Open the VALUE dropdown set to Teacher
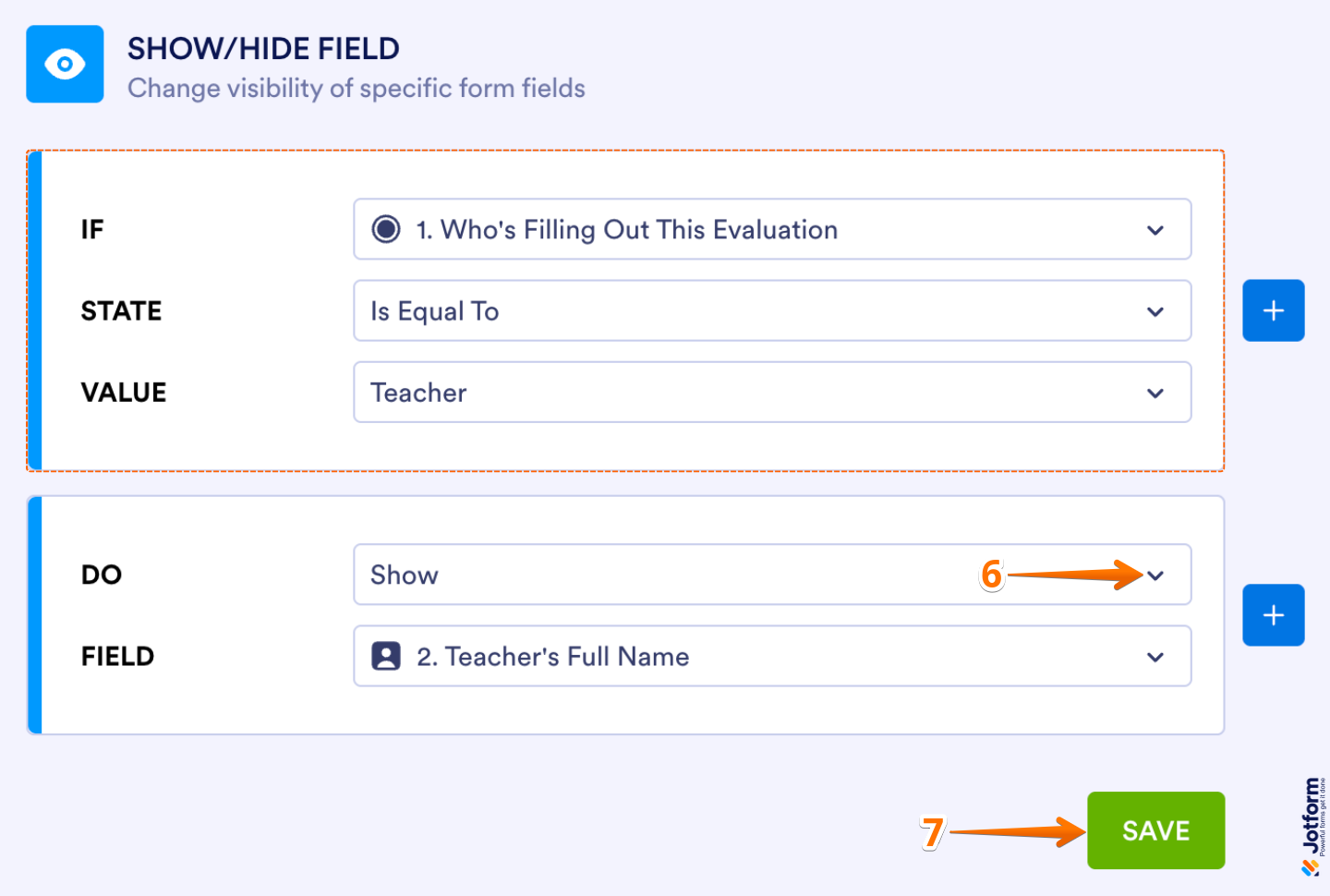 coord(772,393)
